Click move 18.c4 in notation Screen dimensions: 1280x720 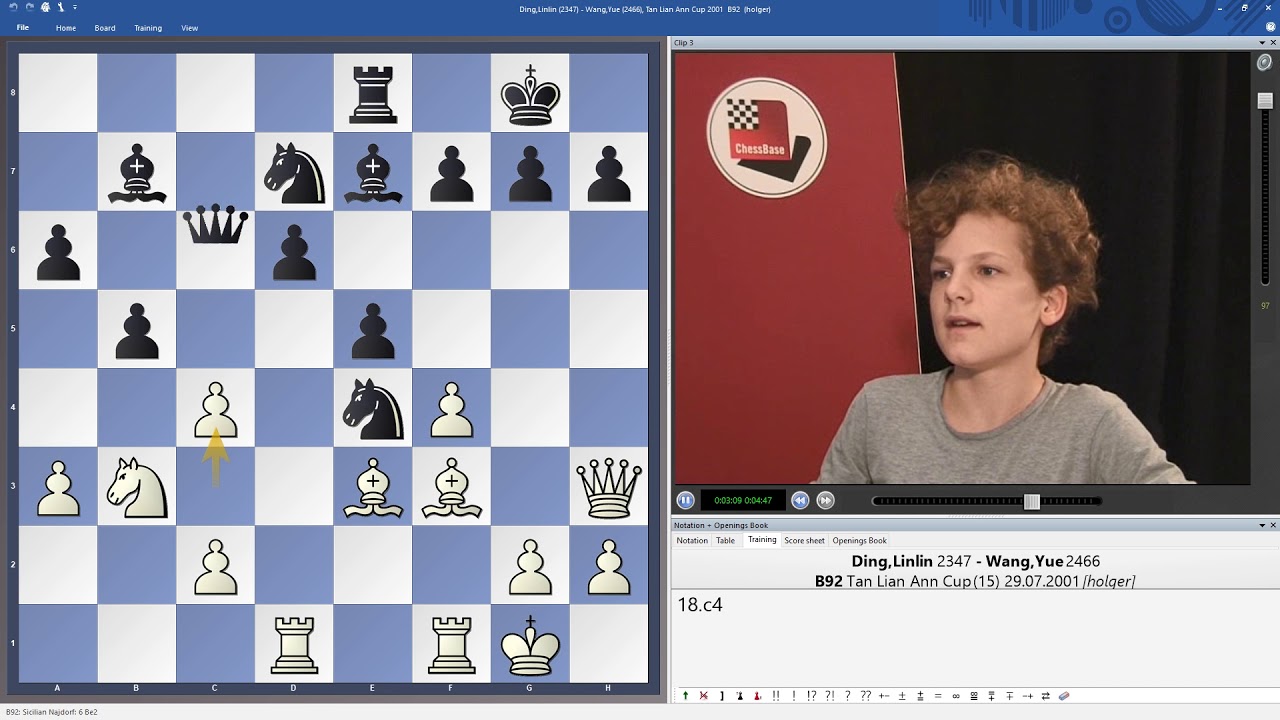[x=700, y=605]
